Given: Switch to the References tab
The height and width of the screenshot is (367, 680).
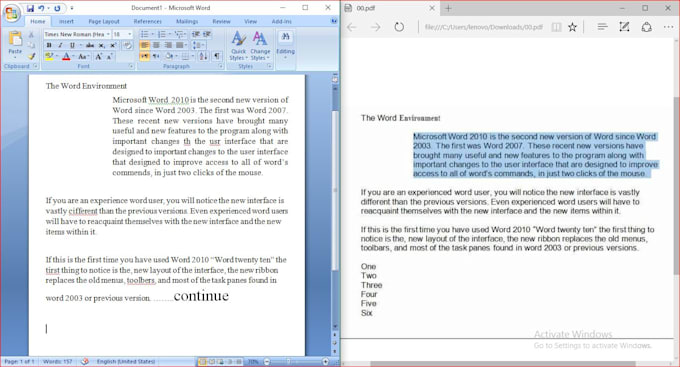Looking at the screenshot, I should tap(147, 21).
